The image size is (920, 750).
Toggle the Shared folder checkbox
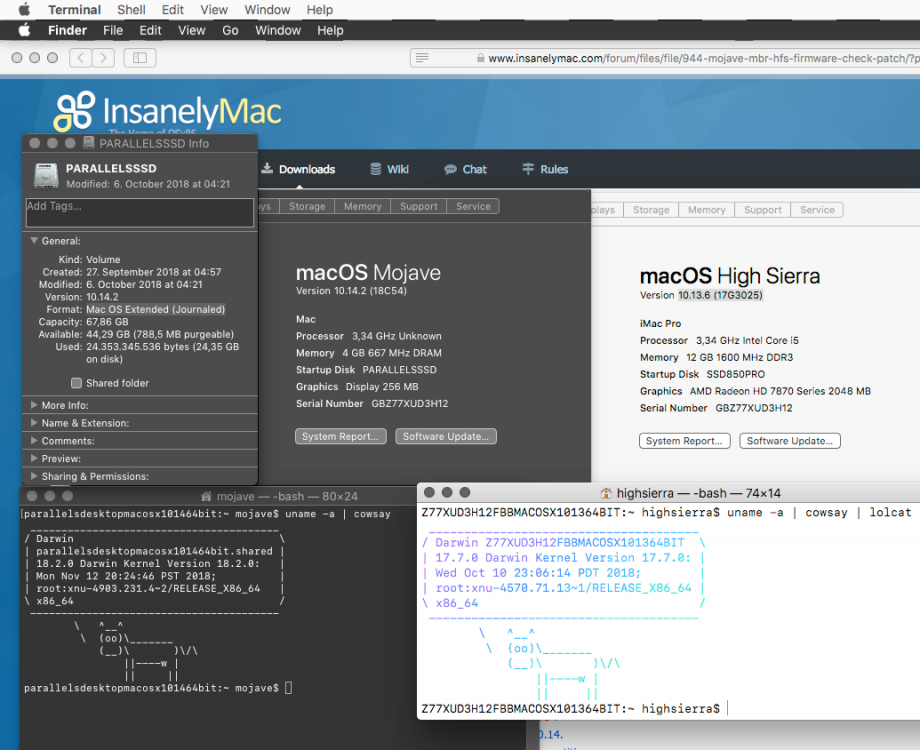[76, 383]
